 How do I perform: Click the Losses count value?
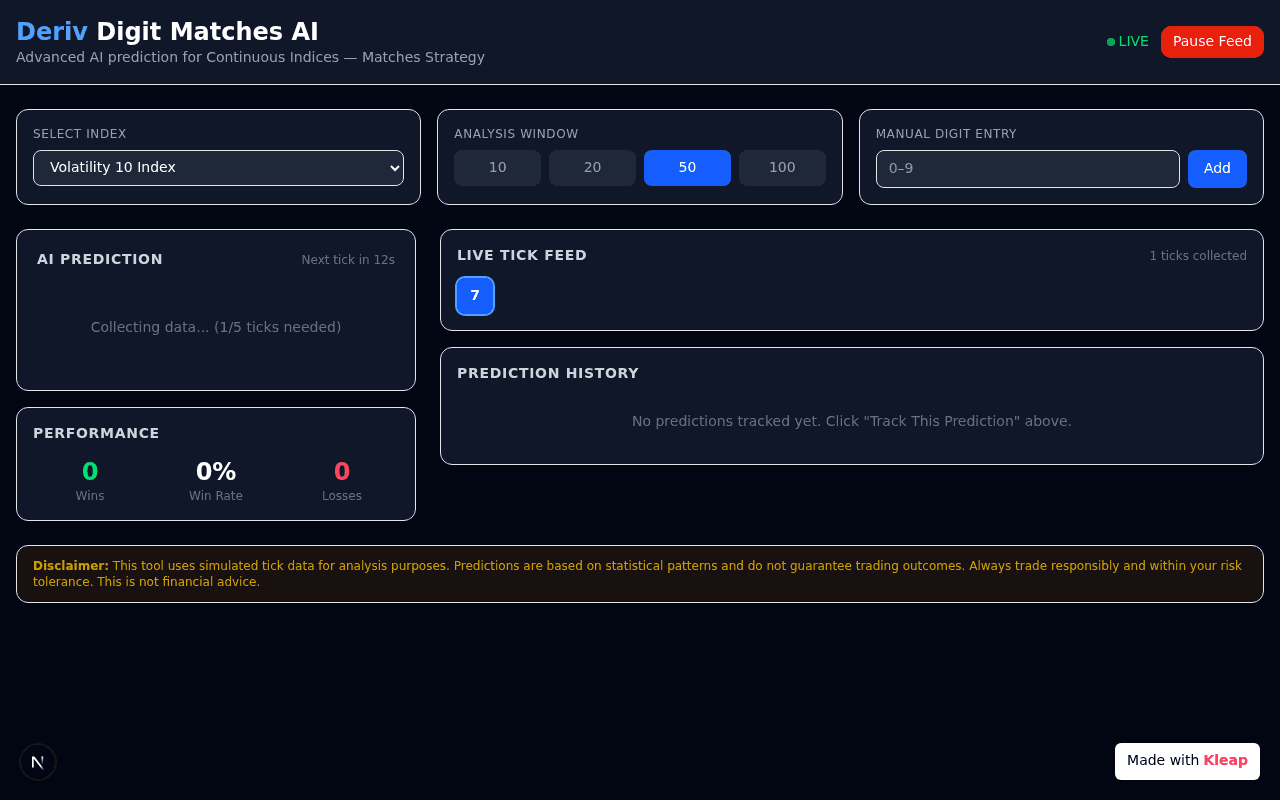click(x=342, y=472)
